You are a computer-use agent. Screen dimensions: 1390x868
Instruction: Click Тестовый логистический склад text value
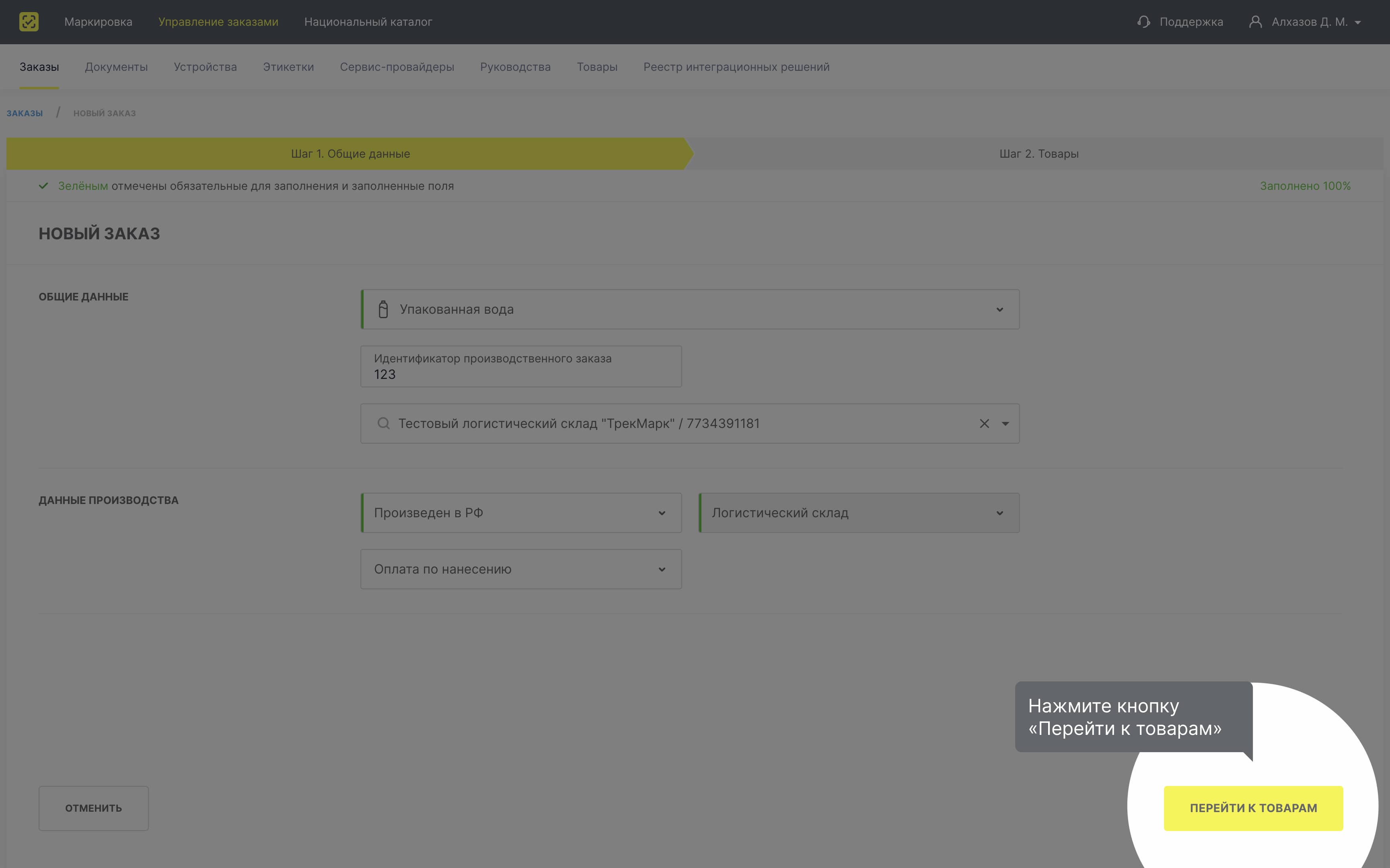(579, 424)
